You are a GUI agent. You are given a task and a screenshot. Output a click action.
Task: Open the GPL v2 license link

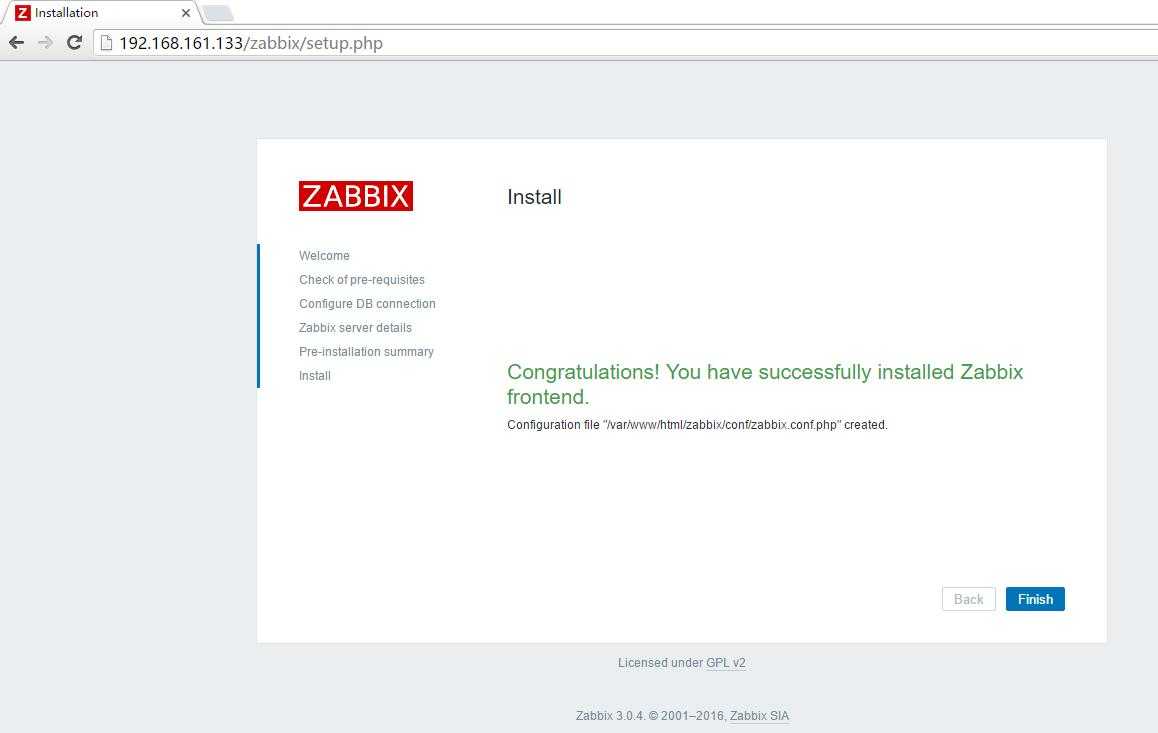[725, 663]
